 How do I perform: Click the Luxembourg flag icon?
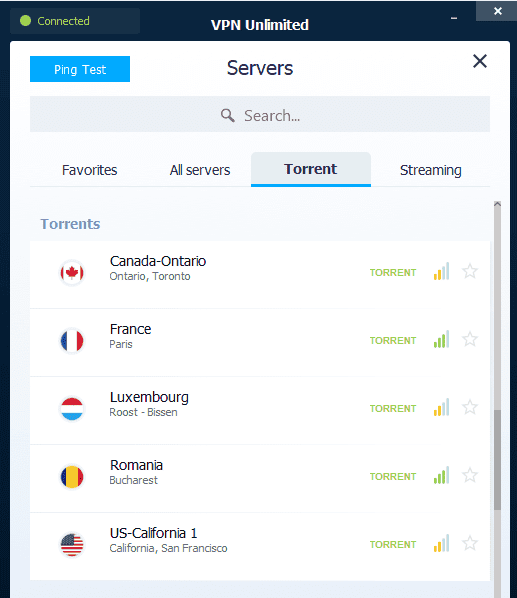click(72, 409)
